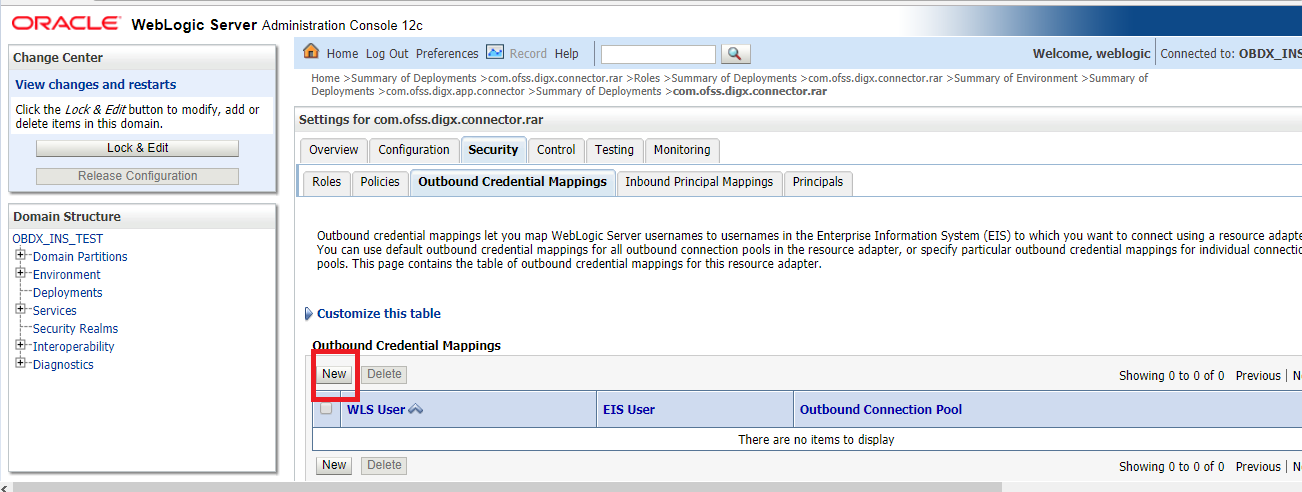This screenshot has height=492, width=1302.
Task: Switch to the Control tab
Action: point(556,150)
